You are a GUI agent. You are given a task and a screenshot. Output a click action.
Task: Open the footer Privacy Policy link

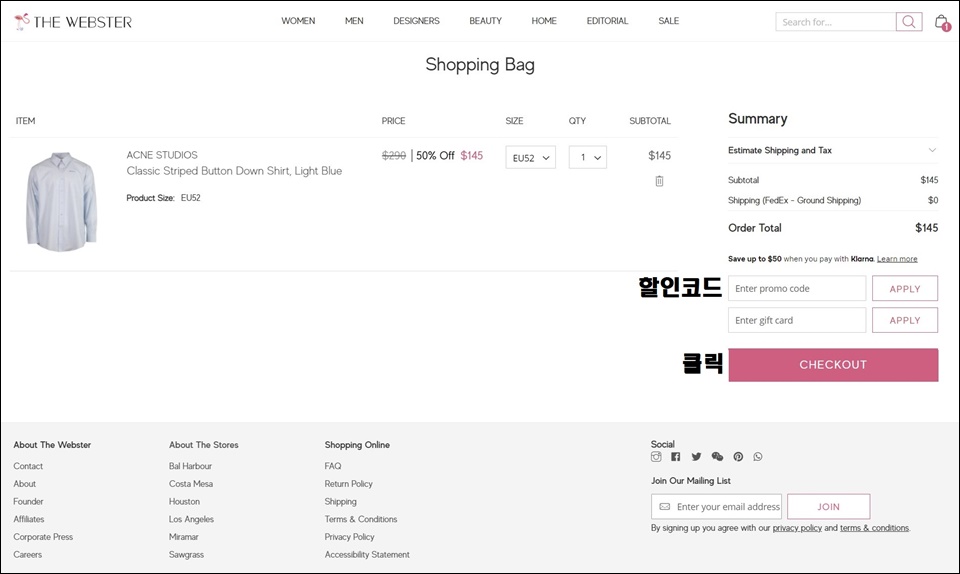[350, 537]
